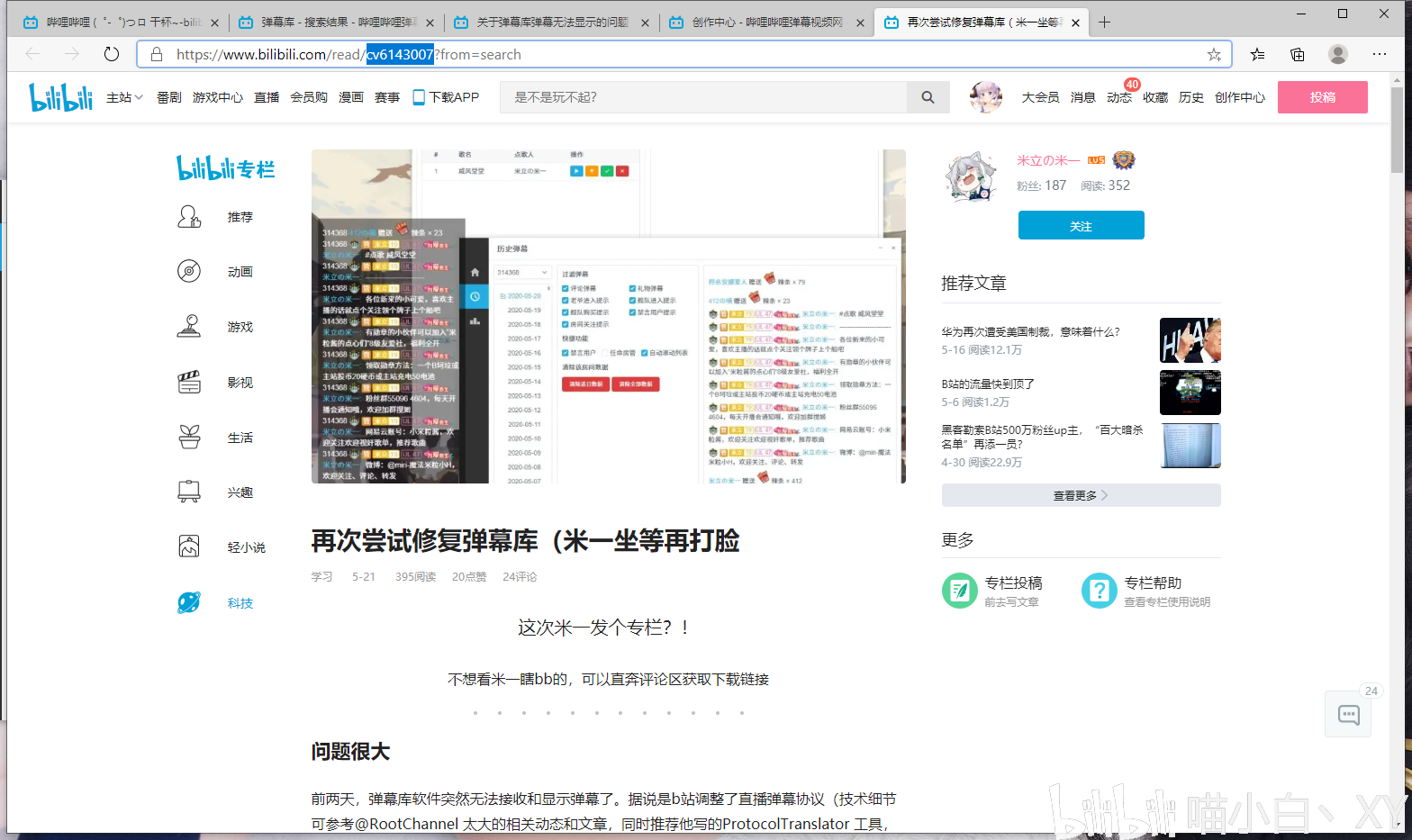
Task: Open article B站的流量快到顶了
Action: click(988, 384)
